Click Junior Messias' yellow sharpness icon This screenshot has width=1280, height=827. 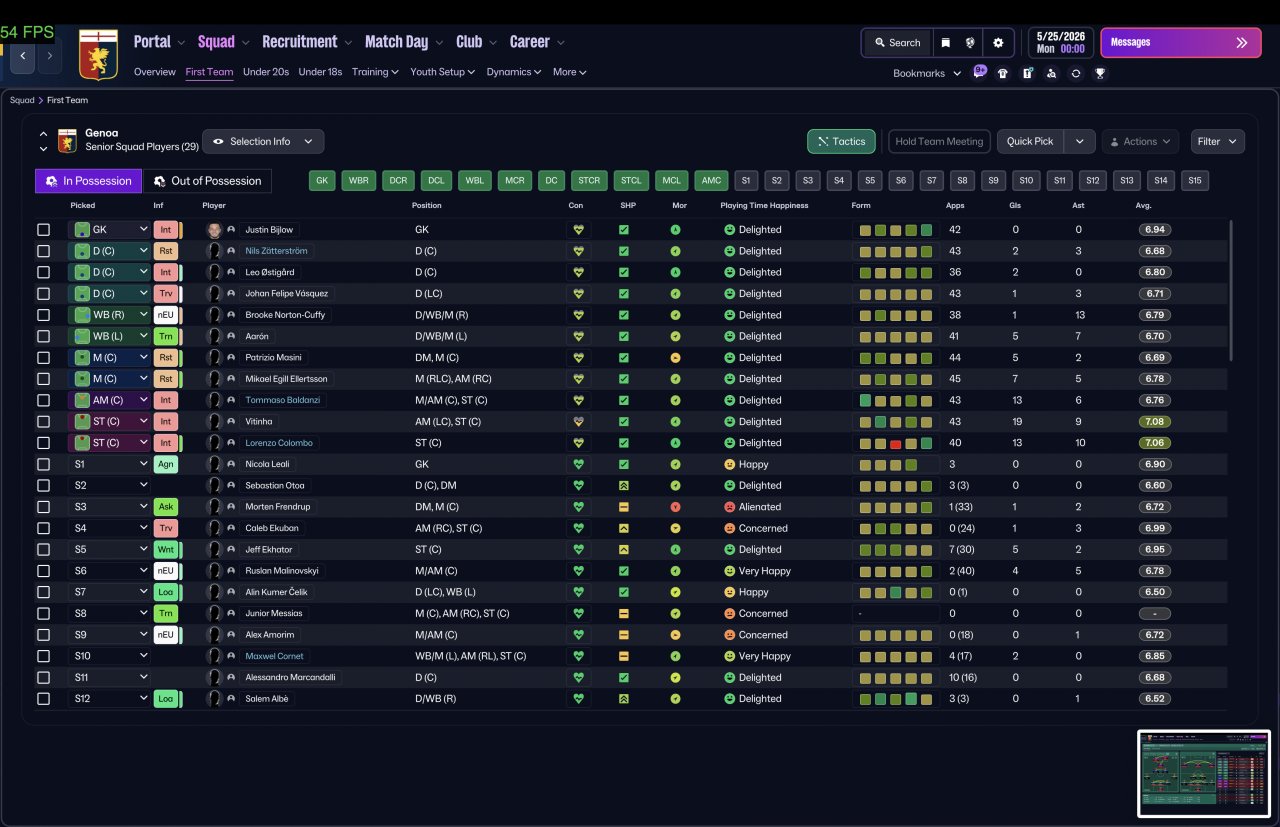[x=623, y=614]
